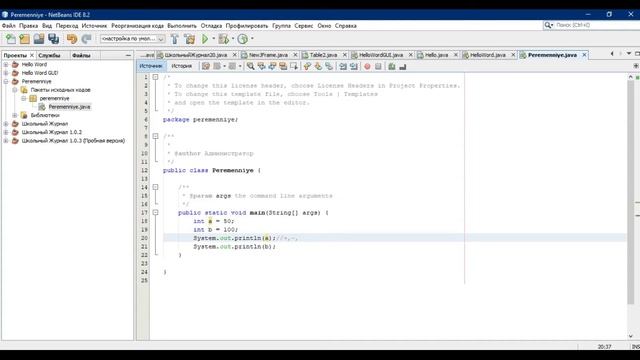
Task: Open the Файл menu
Action: 9,26
